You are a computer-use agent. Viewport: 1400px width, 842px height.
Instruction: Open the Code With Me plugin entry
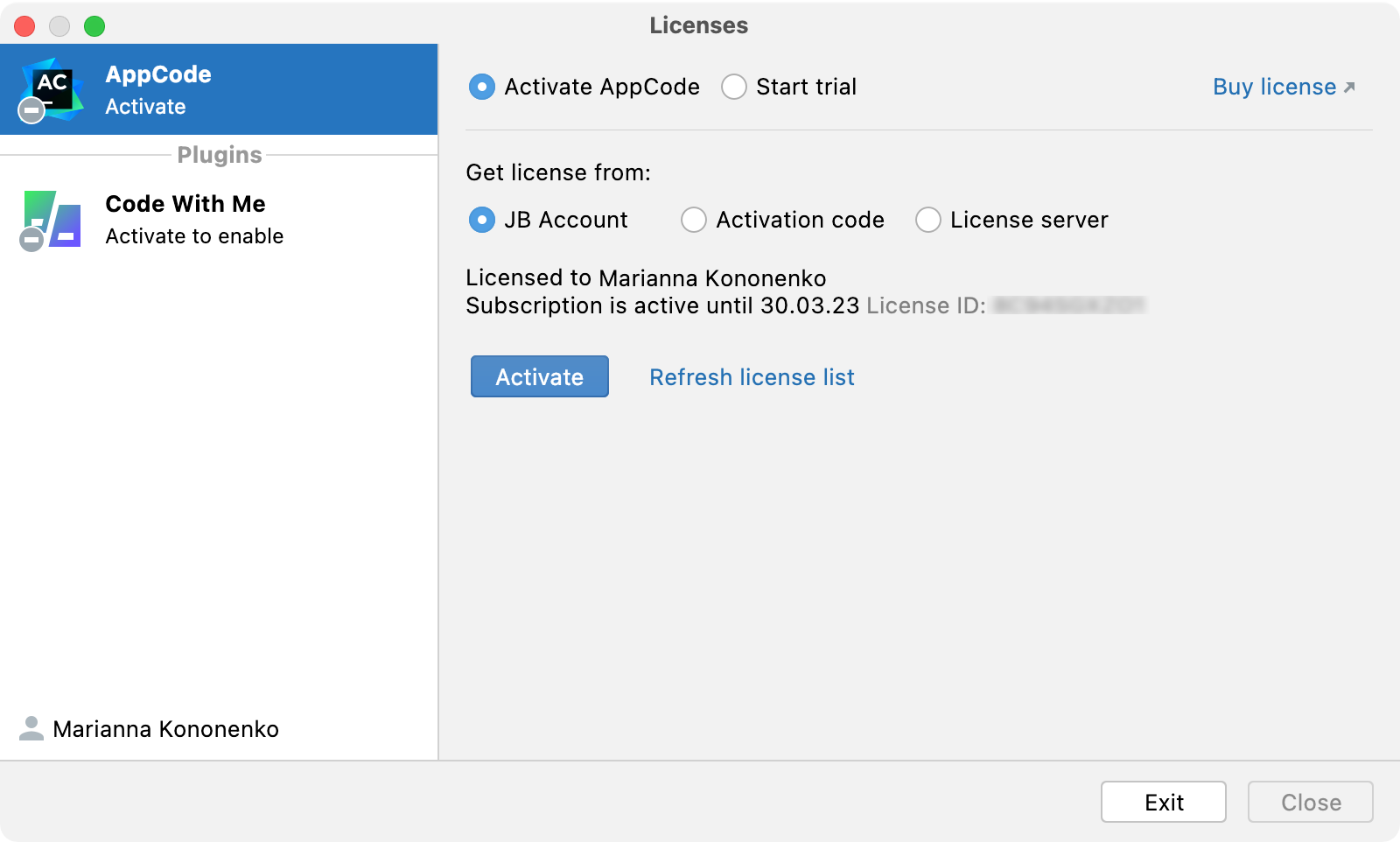pyautogui.click(x=185, y=219)
